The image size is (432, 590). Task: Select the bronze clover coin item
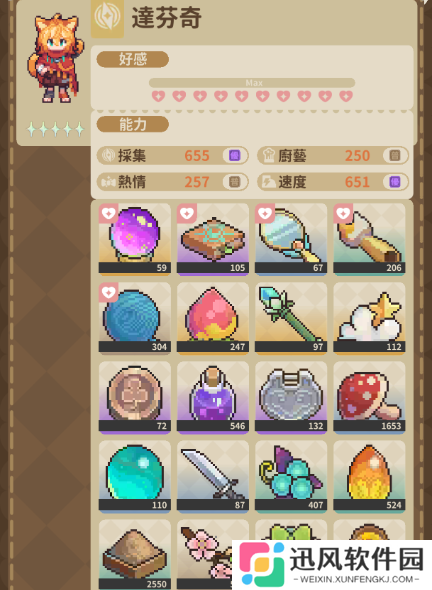[x=134, y=397]
